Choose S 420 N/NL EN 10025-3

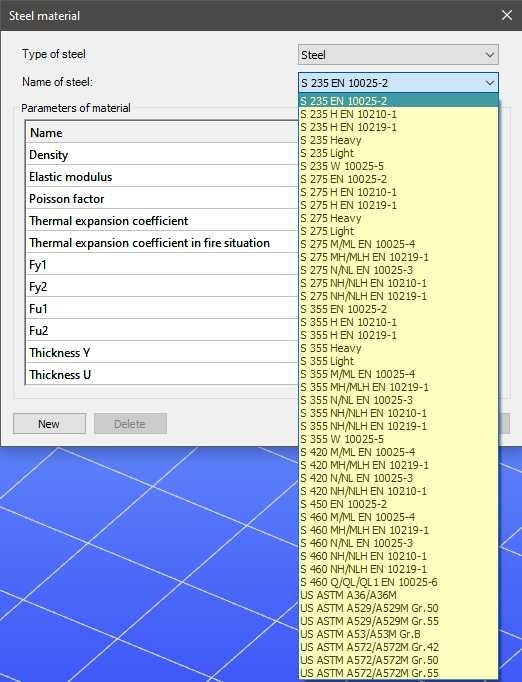(398, 478)
